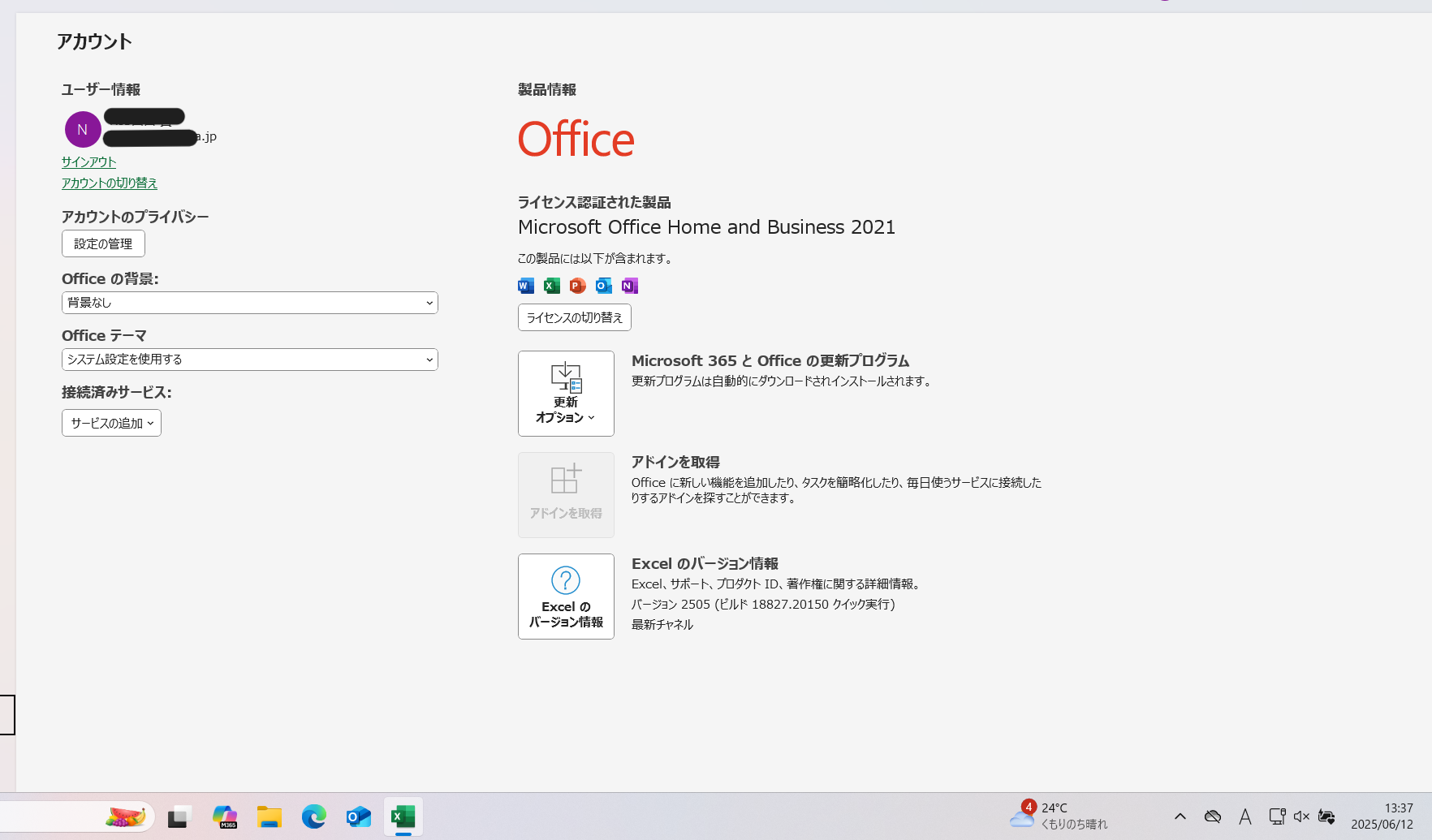1432x840 pixels.
Task: Click the OneNote product icon
Action: [630, 286]
